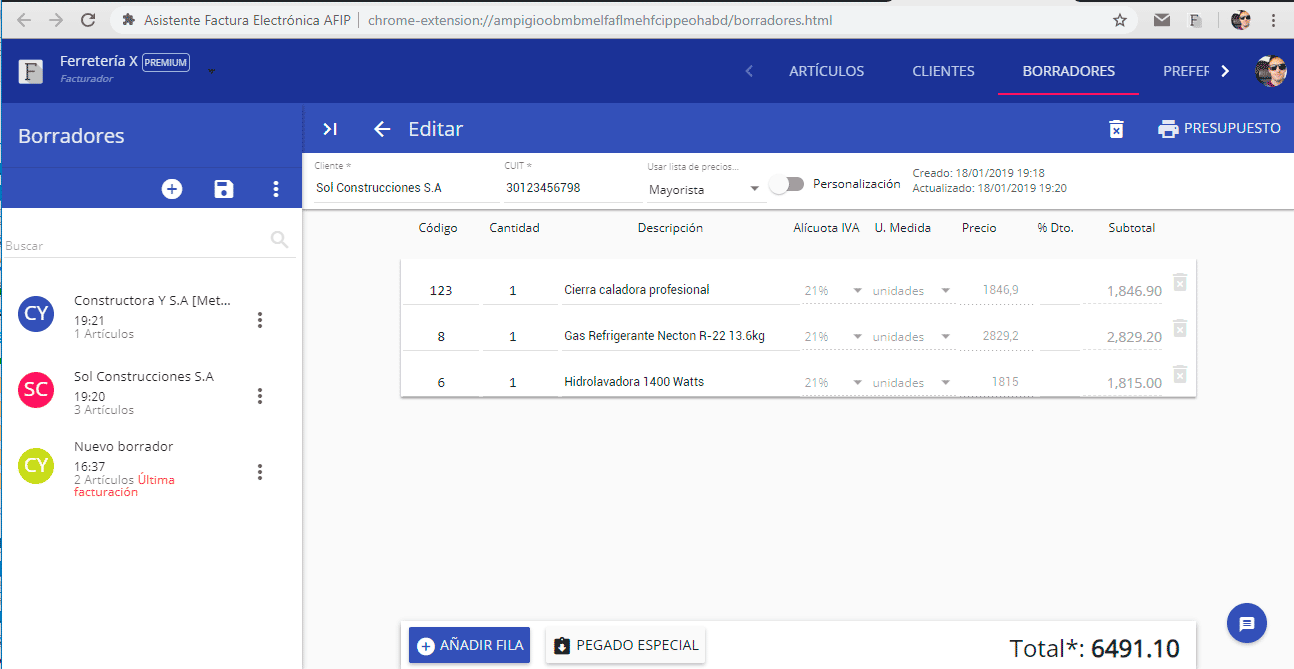Bookmark this page with the star icon

tap(1120, 20)
